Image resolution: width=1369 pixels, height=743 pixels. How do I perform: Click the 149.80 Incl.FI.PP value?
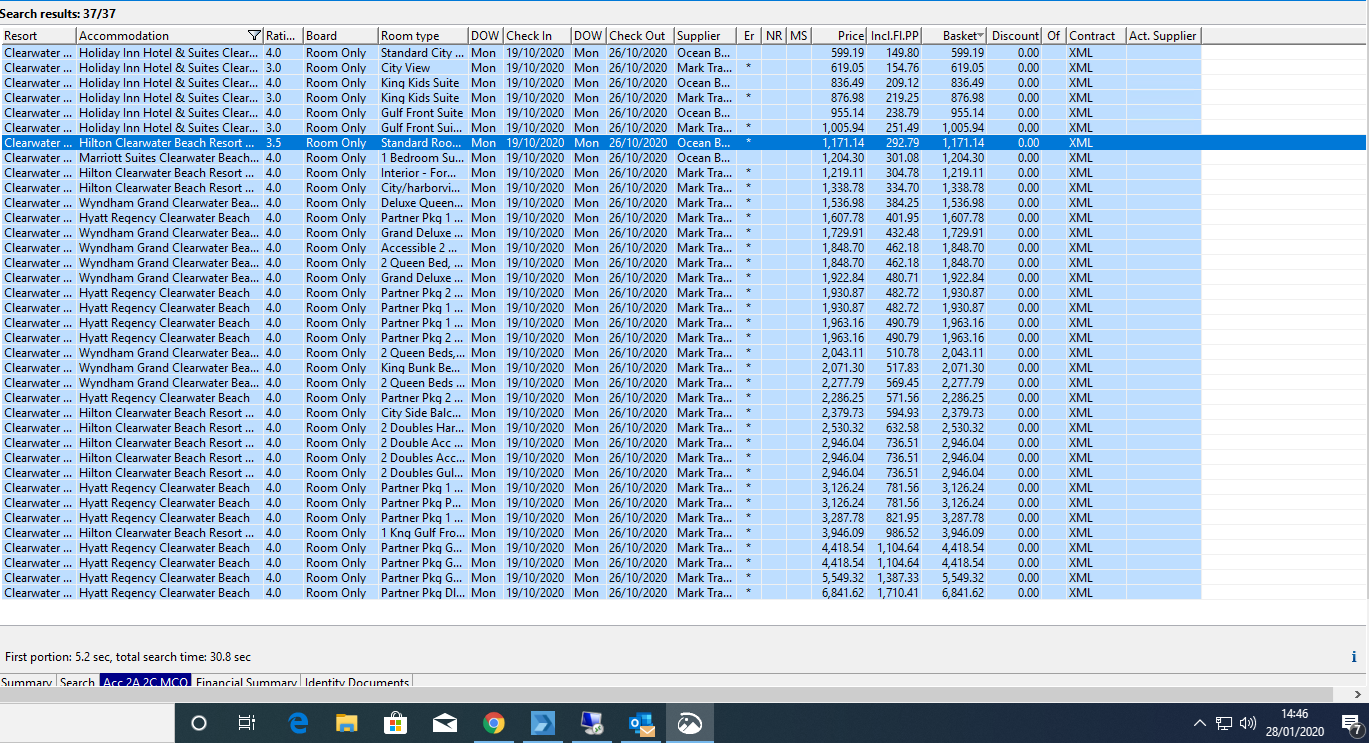(902, 53)
